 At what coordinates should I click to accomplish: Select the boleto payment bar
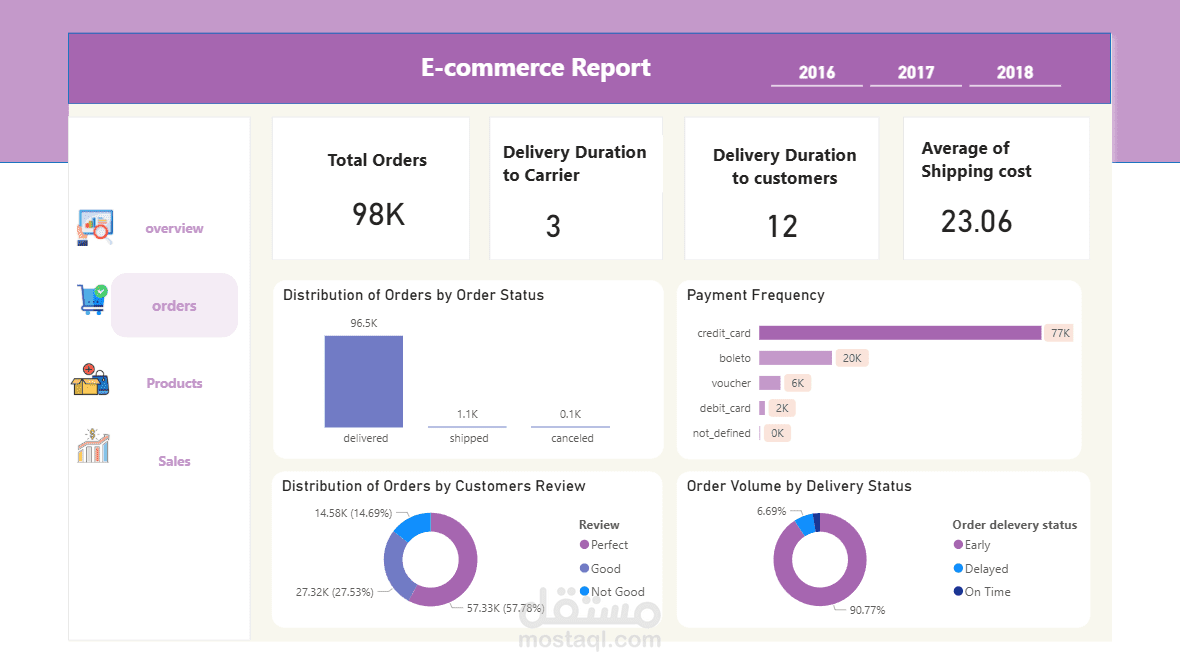[795, 358]
